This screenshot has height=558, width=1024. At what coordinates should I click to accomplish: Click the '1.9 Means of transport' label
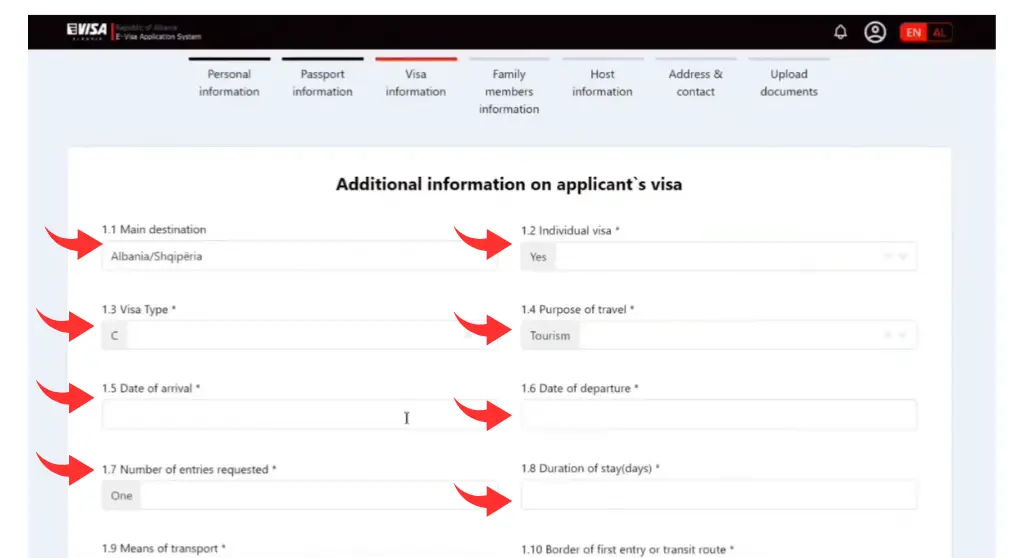pos(163,548)
